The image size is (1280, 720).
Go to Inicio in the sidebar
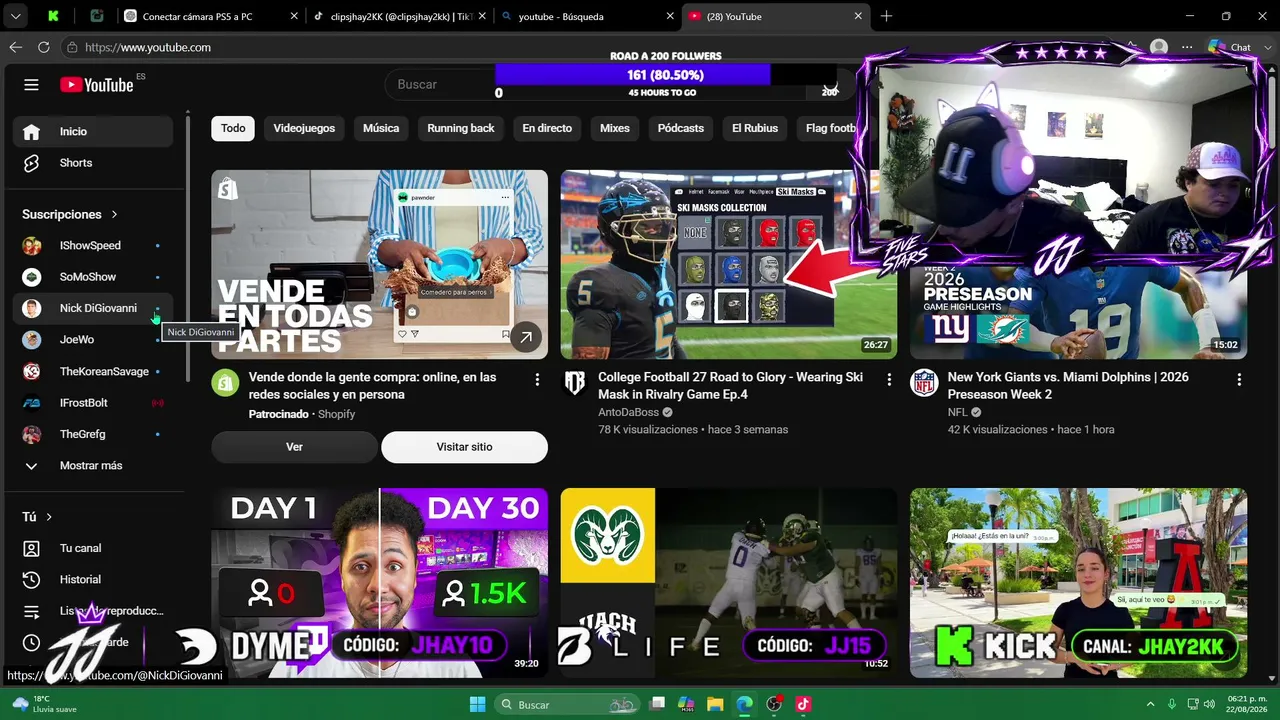click(x=93, y=131)
